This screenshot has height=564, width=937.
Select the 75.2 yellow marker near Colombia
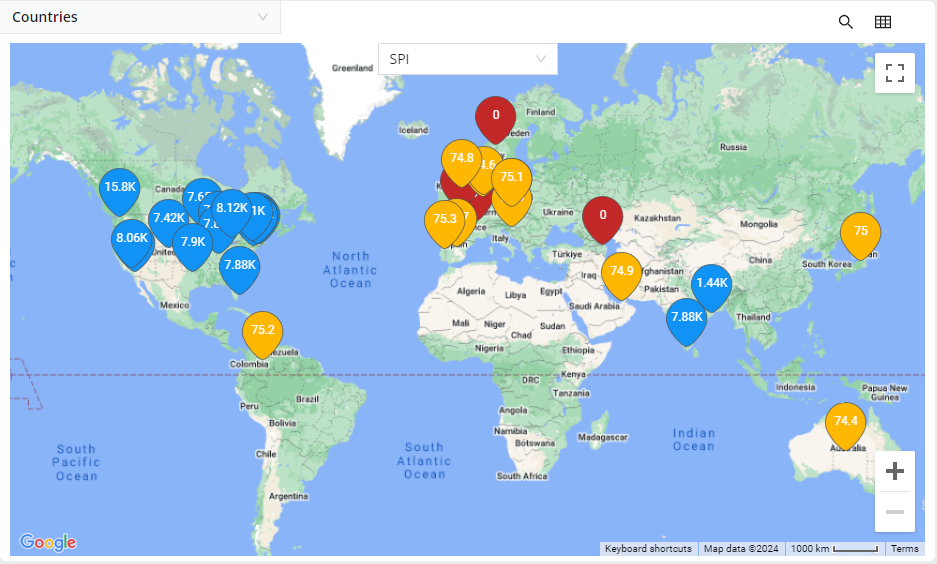262,335
